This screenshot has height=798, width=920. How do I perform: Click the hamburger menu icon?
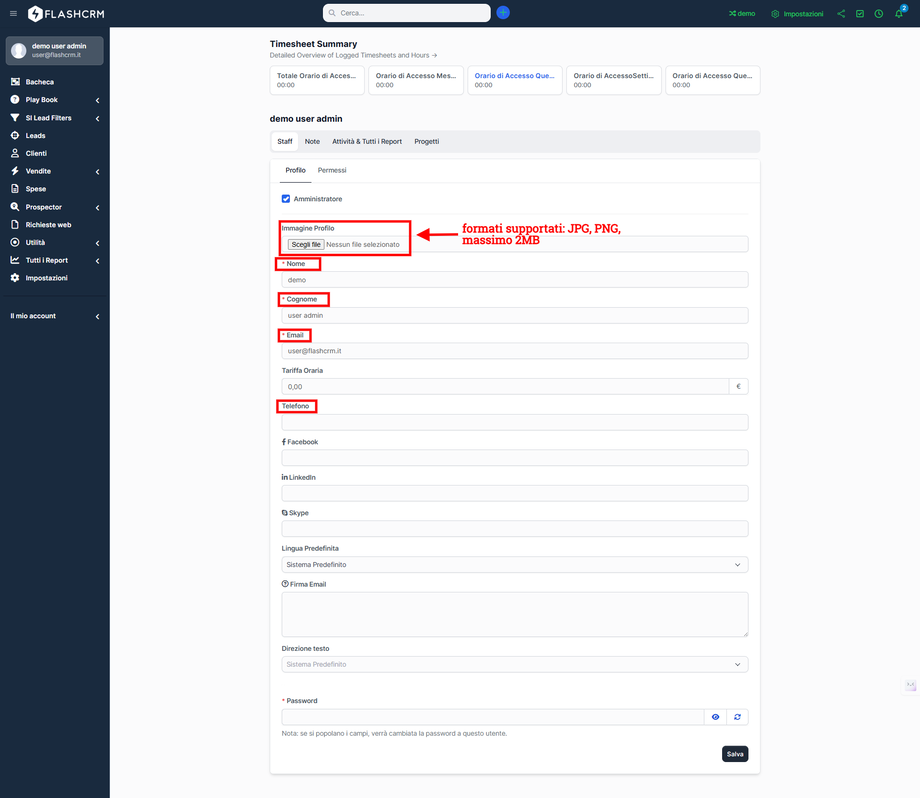[x=13, y=13]
